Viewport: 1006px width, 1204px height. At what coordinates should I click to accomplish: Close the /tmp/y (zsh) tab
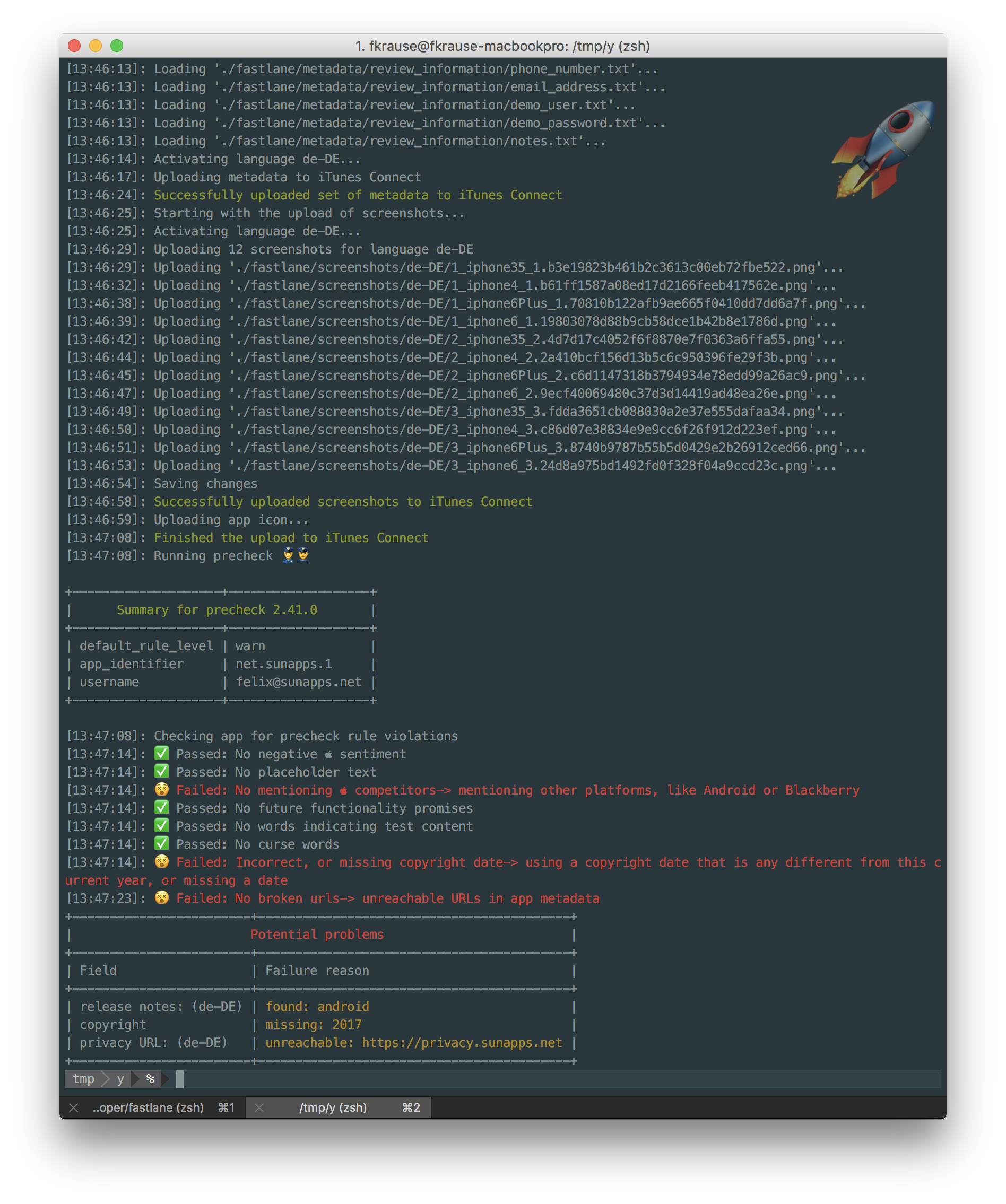259,1107
